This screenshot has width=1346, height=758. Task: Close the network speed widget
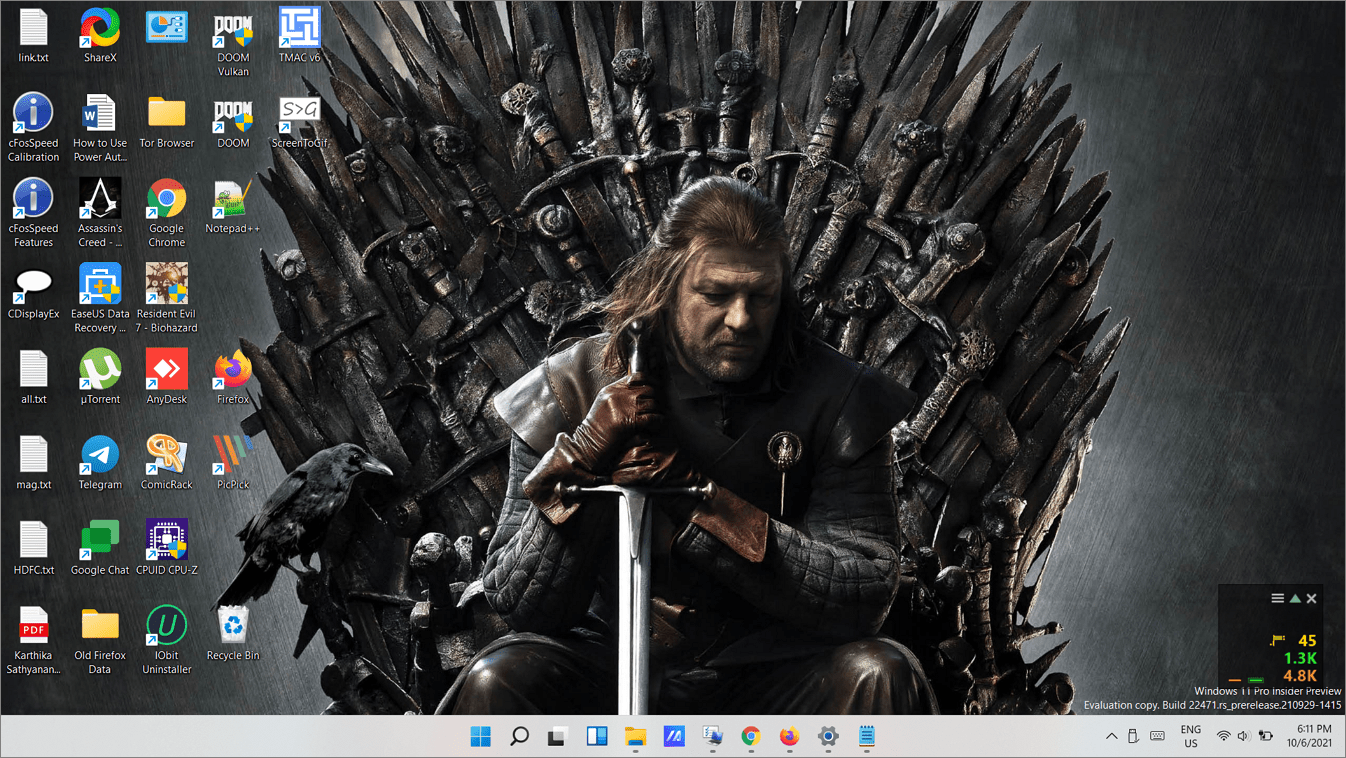[x=1312, y=598]
